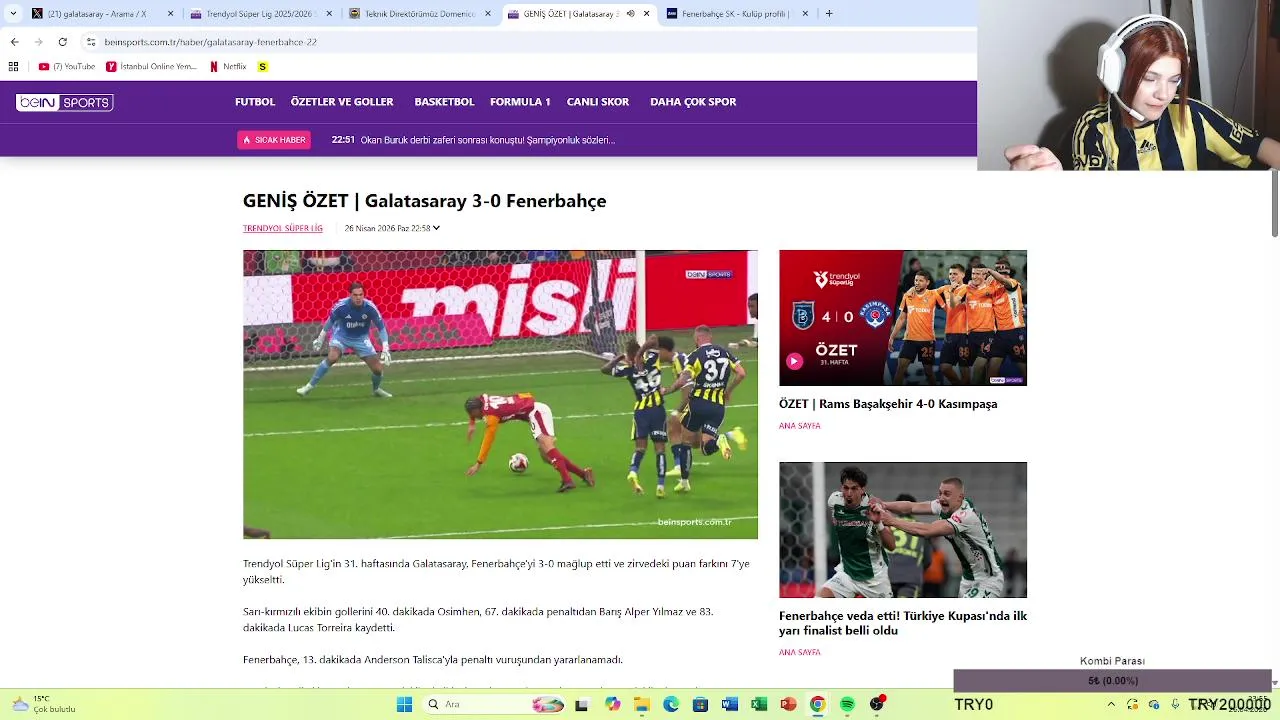Open the OBS icon on the taskbar

877,704
